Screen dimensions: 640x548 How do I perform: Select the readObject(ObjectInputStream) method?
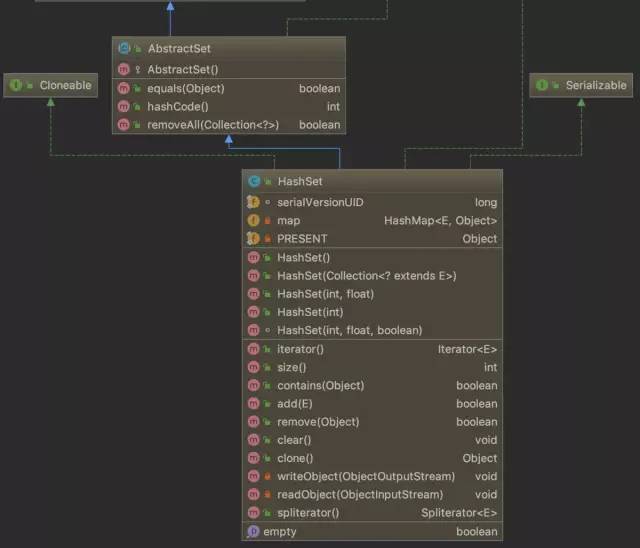[x=360, y=495]
